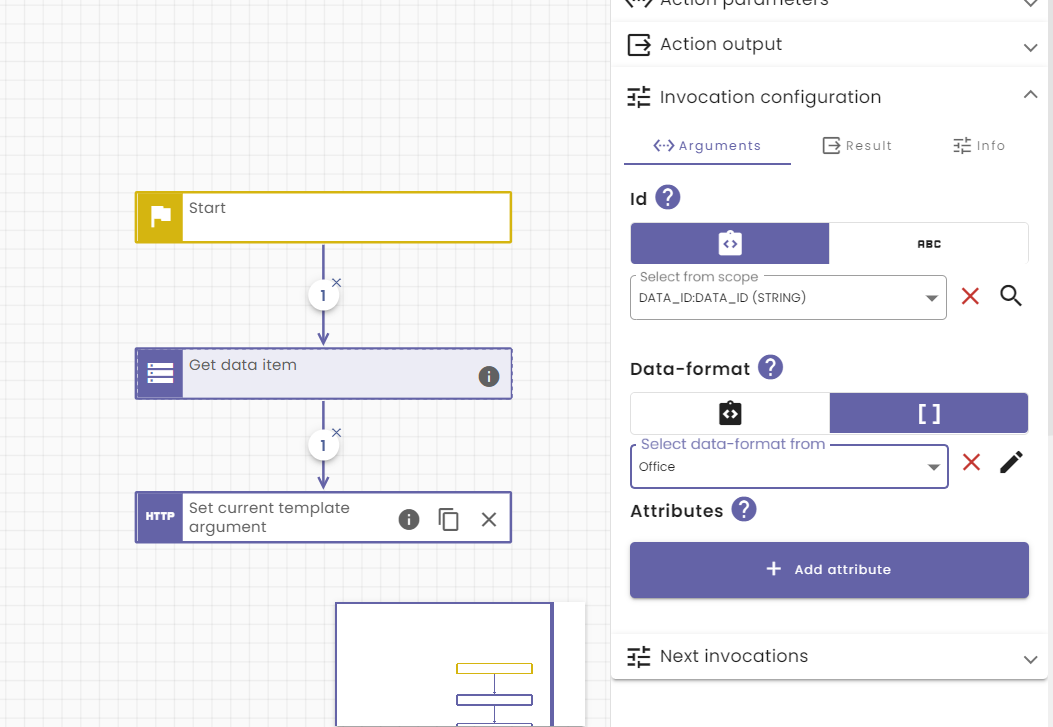Click the info icon on the Get data item node
Viewport: 1053px width, 727px height.
click(488, 377)
